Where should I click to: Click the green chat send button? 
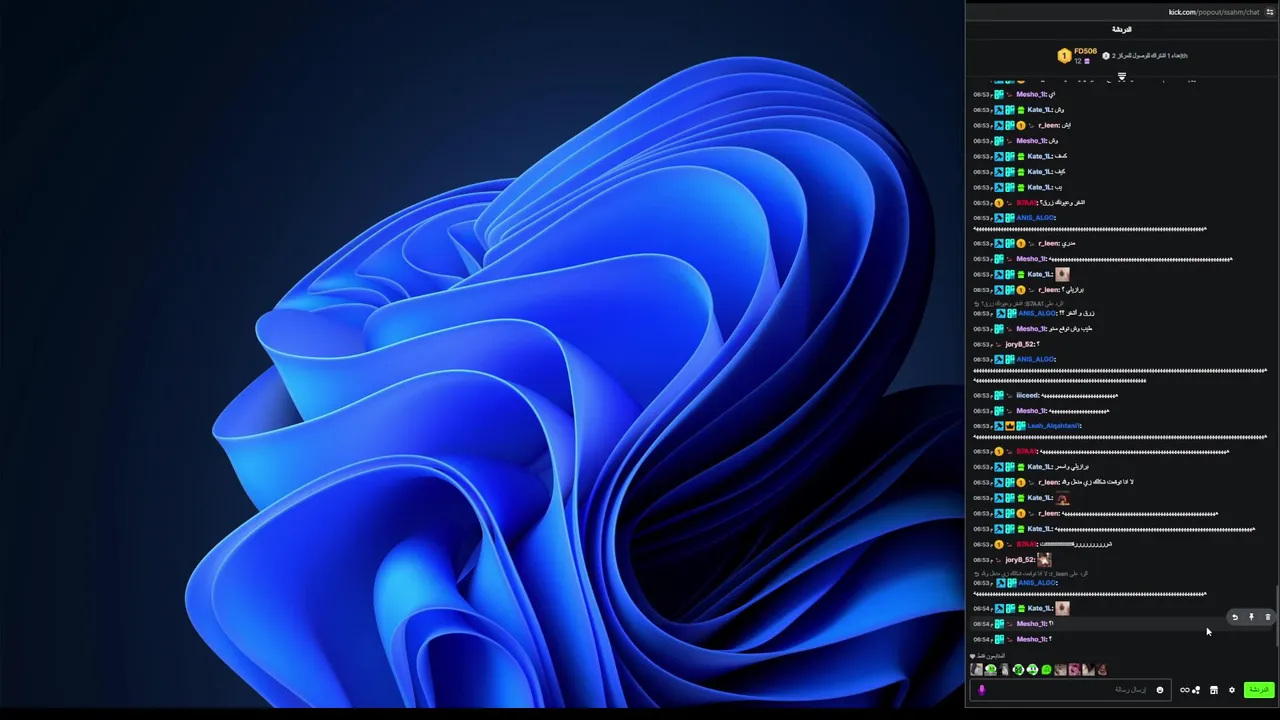click(x=1259, y=690)
